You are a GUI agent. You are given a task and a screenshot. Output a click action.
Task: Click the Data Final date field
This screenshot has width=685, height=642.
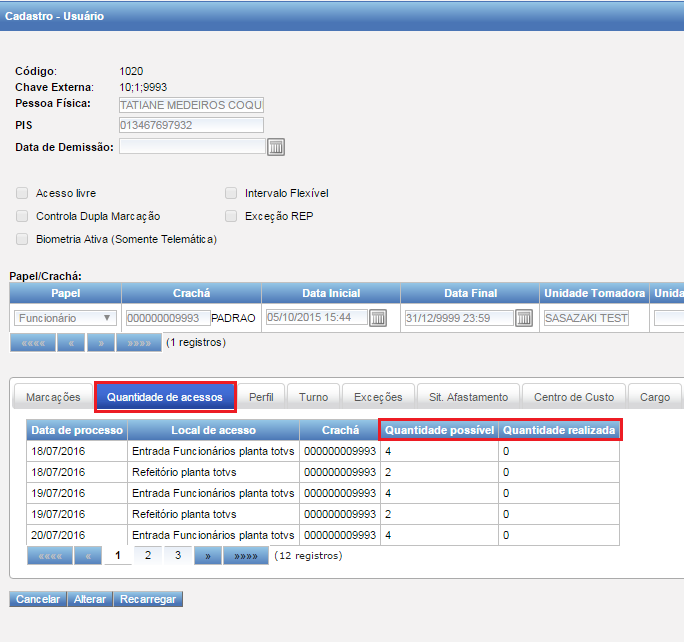click(x=459, y=318)
